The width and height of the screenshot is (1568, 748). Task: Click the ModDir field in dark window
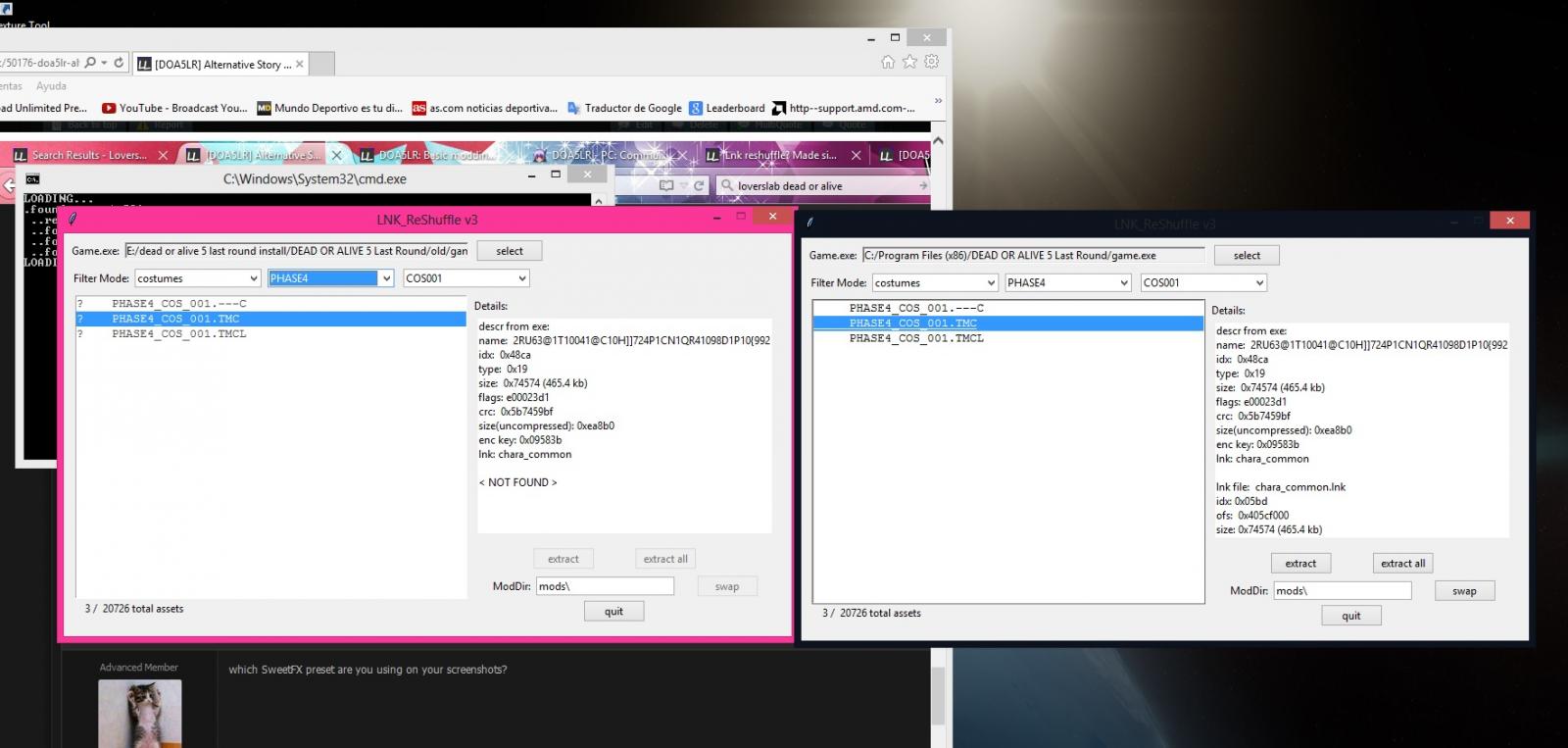[x=1343, y=590]
